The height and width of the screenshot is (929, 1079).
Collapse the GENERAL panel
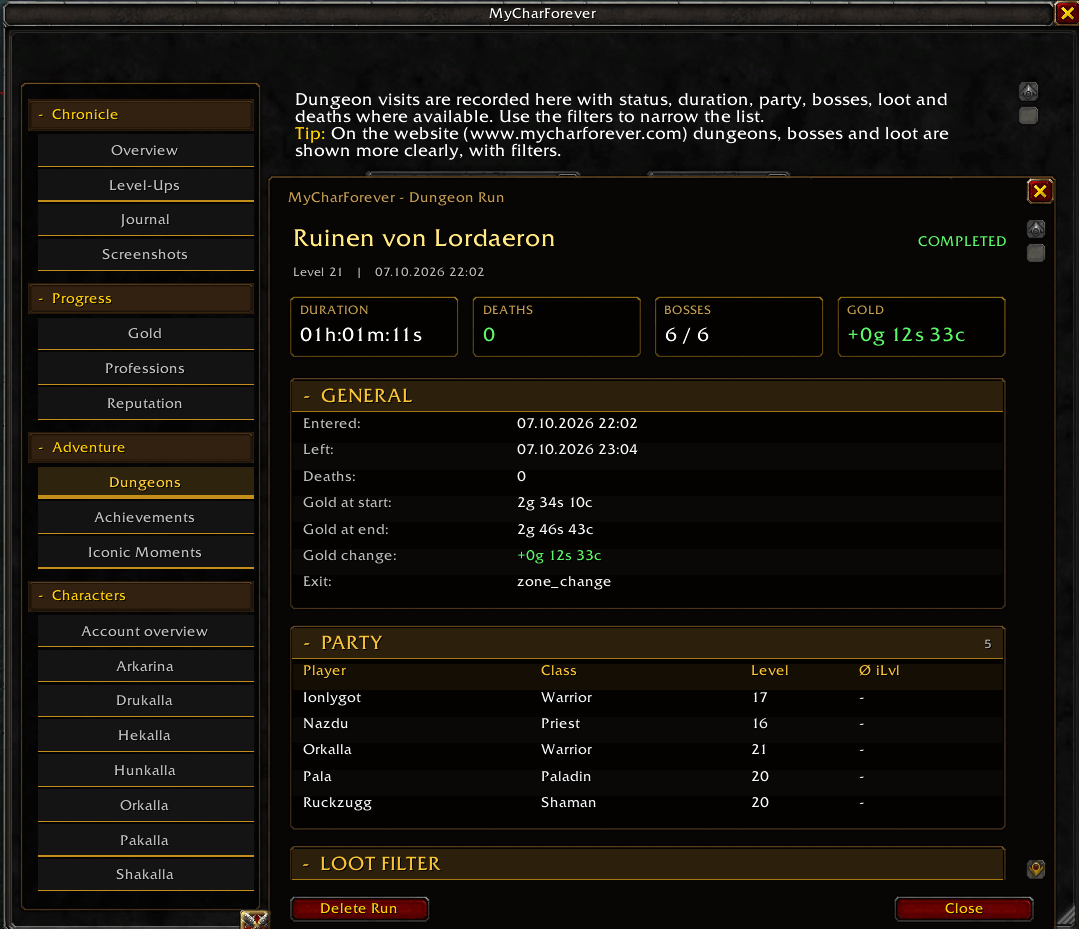pyautogui.click(x=648, y=396)
